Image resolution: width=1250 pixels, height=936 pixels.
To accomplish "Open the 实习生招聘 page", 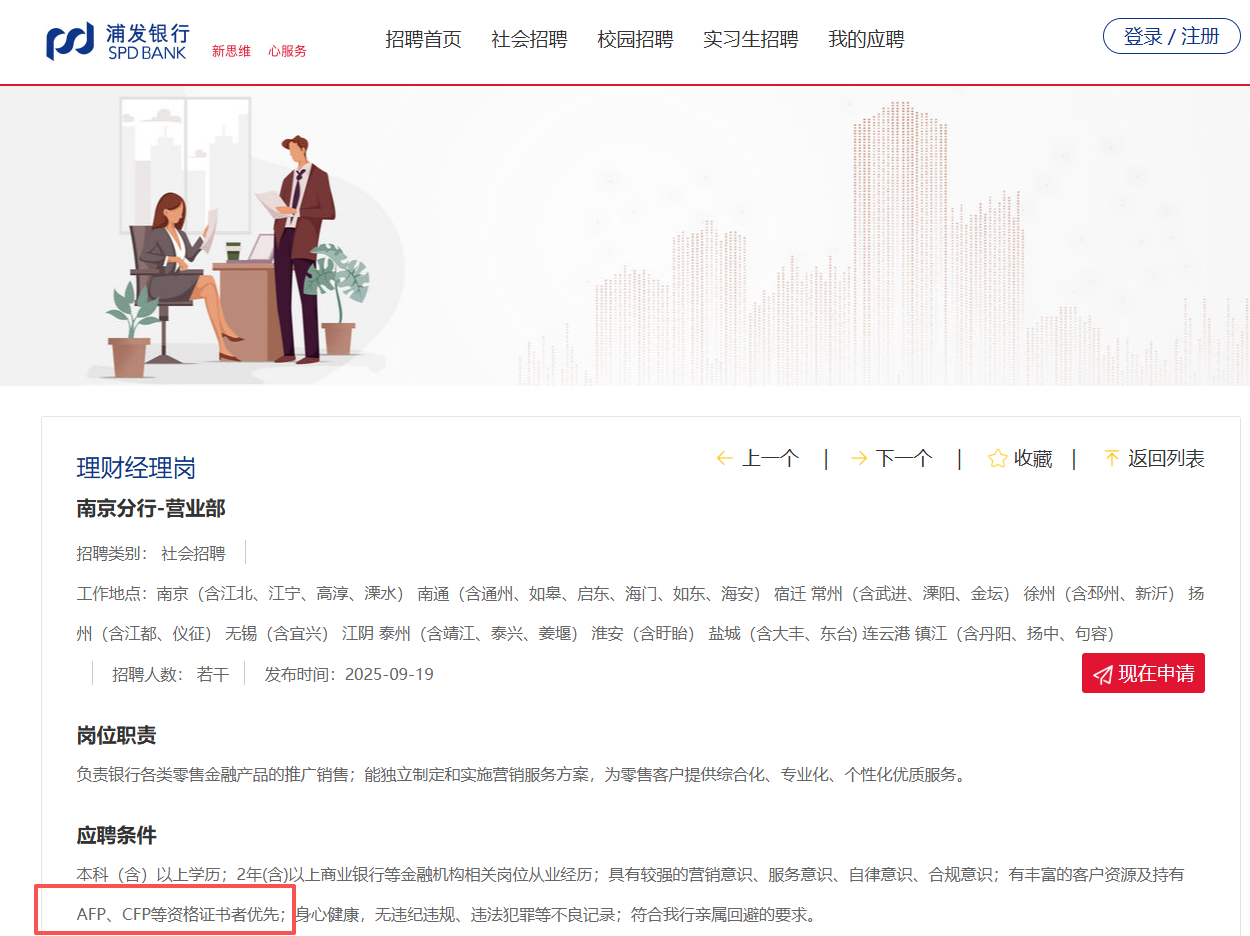I will click(750, 39).
